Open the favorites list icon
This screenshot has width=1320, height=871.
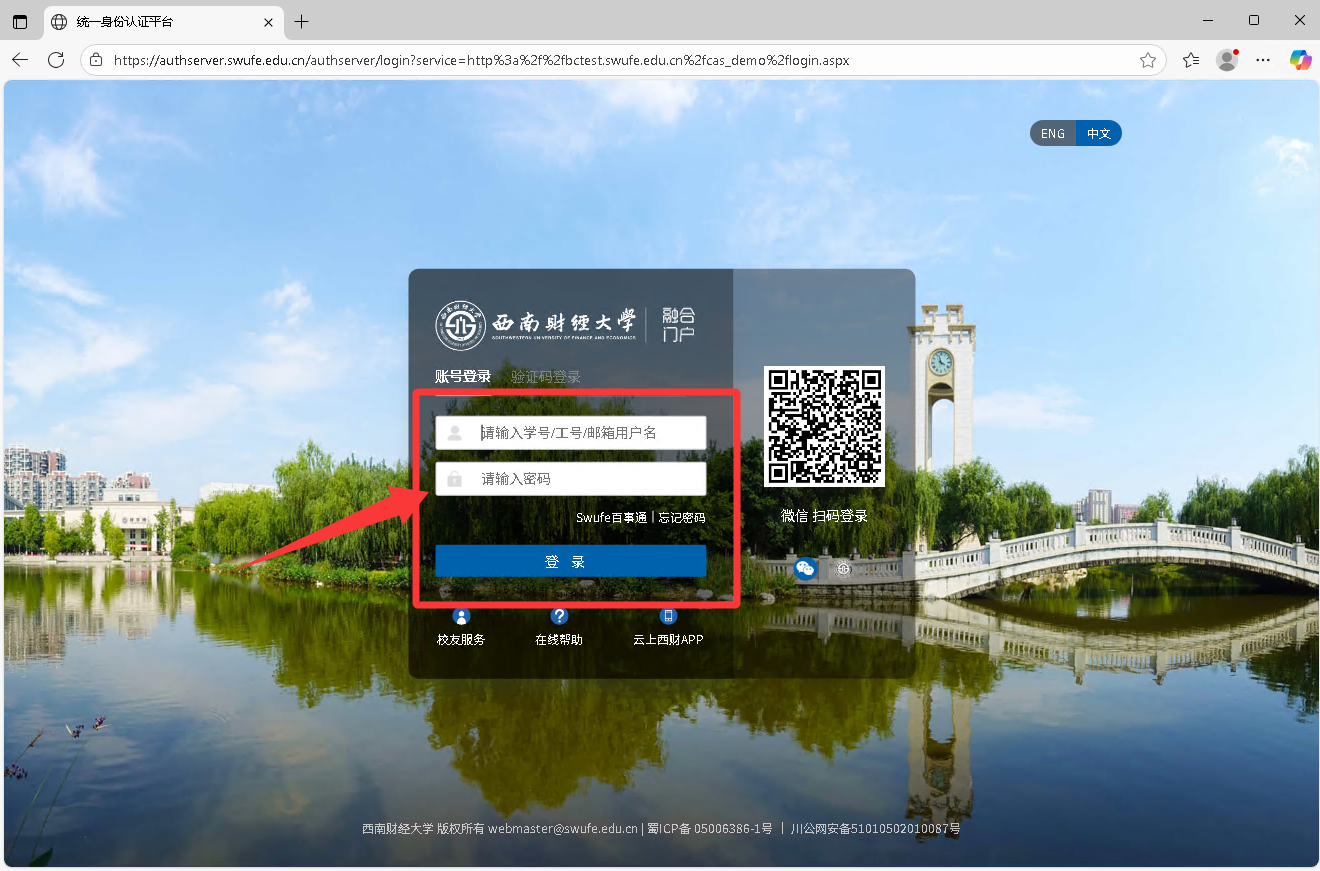click(x=1191, y=60)
